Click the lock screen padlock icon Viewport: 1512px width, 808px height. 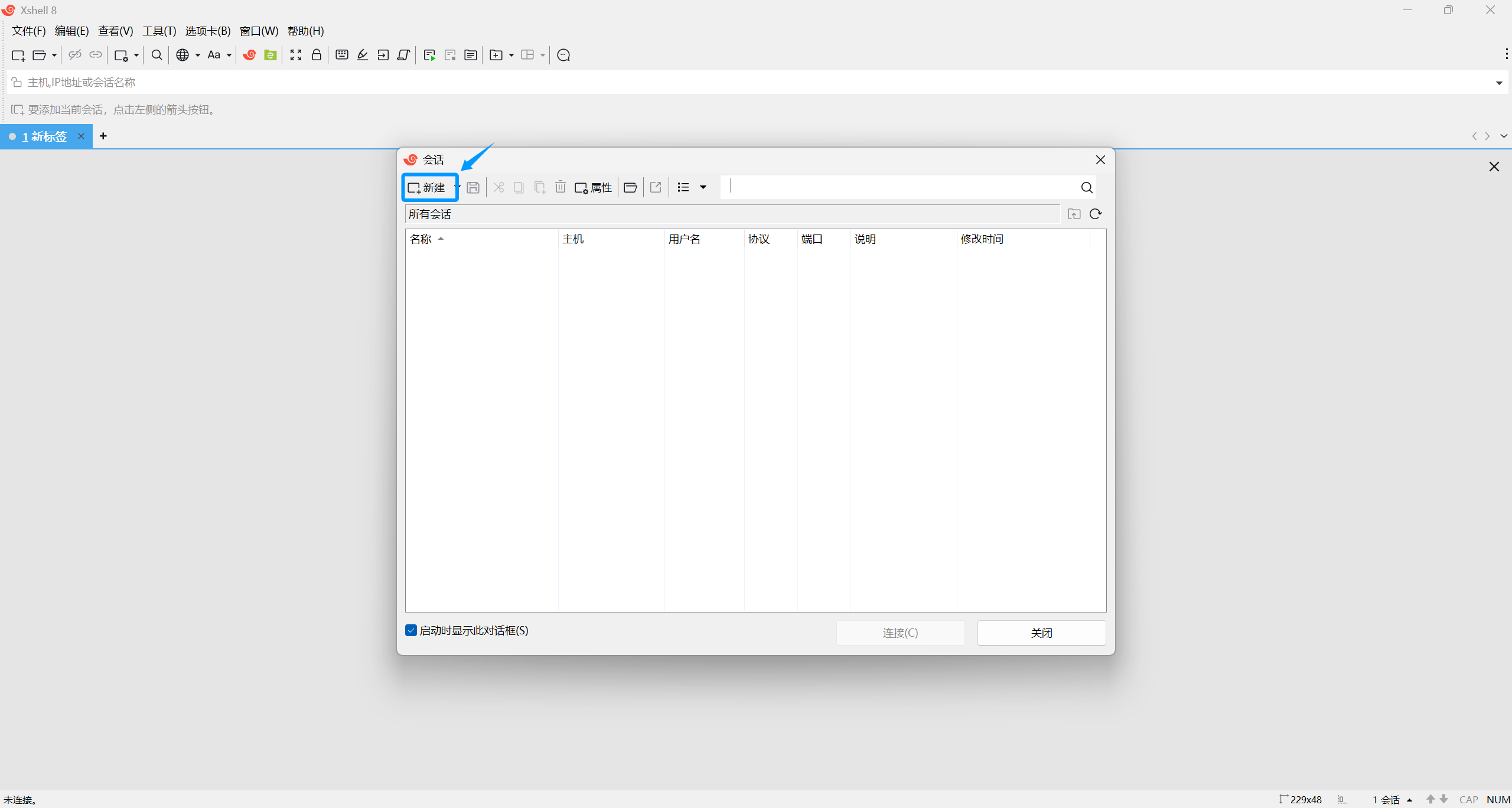(317, 55)
